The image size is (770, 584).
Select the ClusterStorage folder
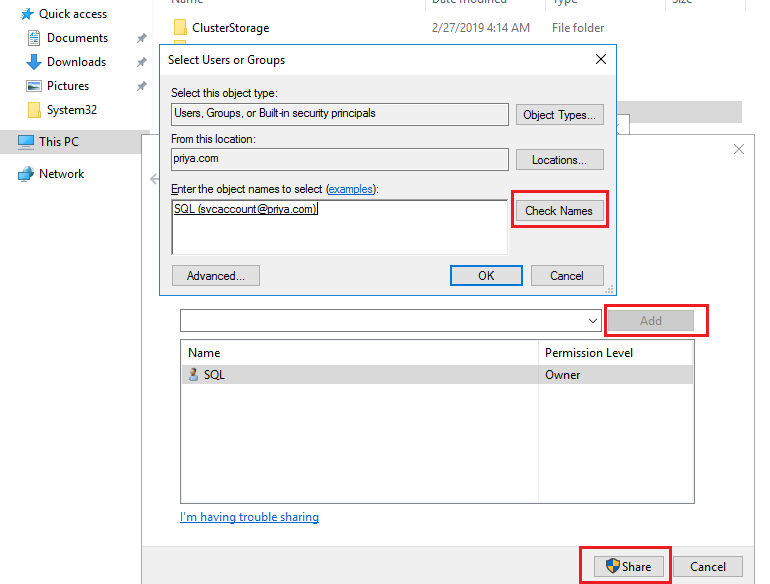(231, 28)
